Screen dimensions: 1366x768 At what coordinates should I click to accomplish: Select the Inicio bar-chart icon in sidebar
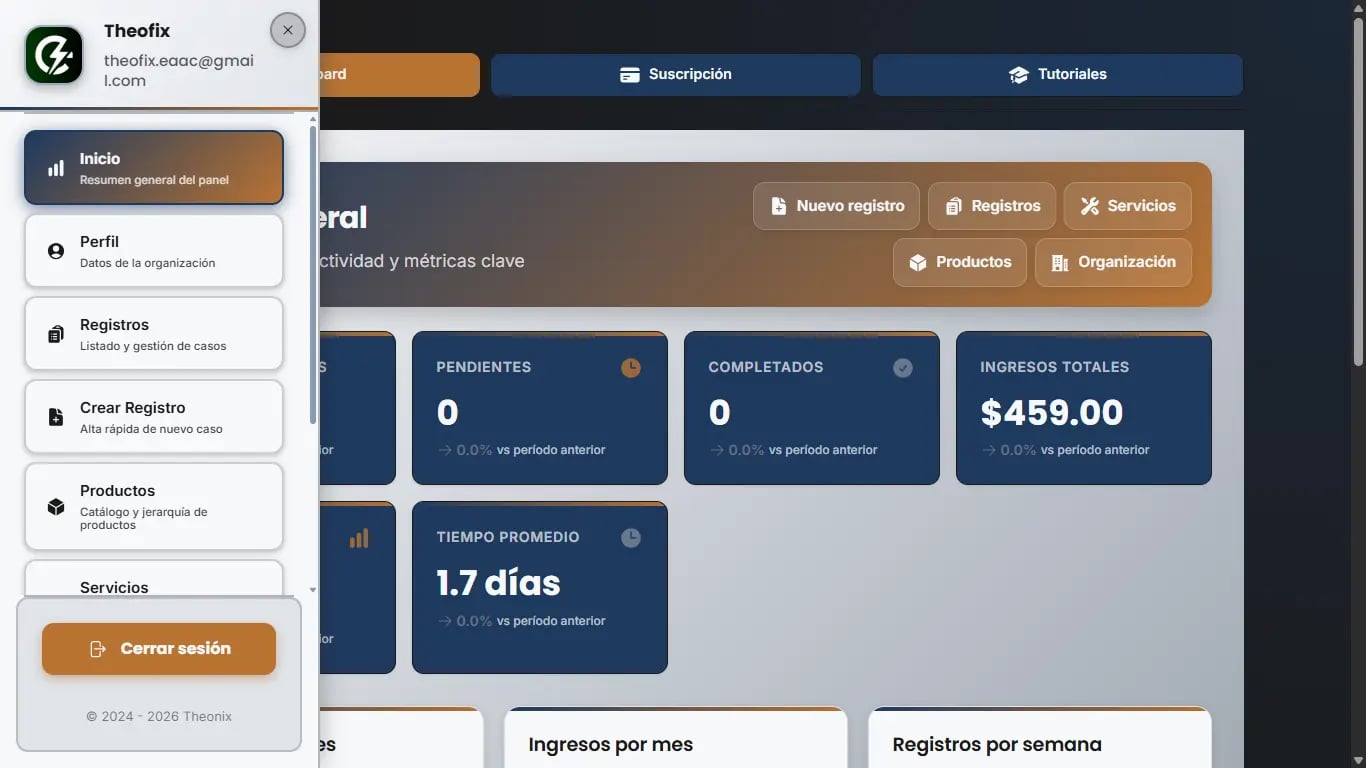pyautogui.click(x=55, y=168)
